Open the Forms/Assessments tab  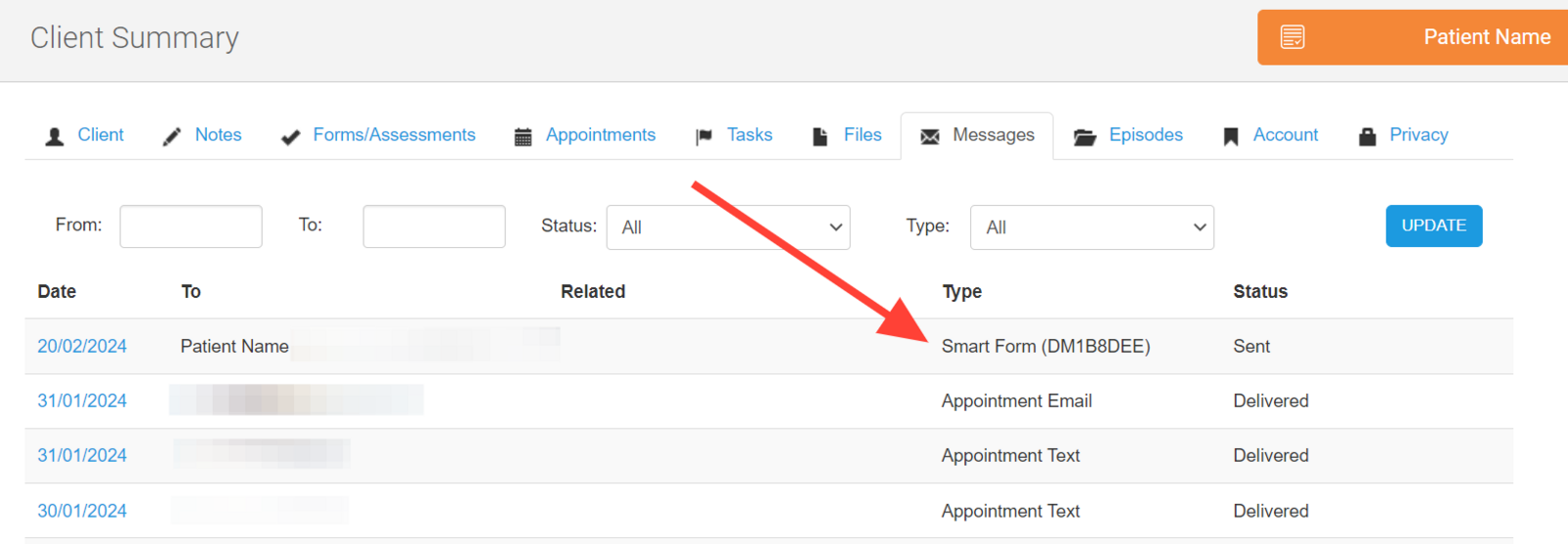point(394,135)
